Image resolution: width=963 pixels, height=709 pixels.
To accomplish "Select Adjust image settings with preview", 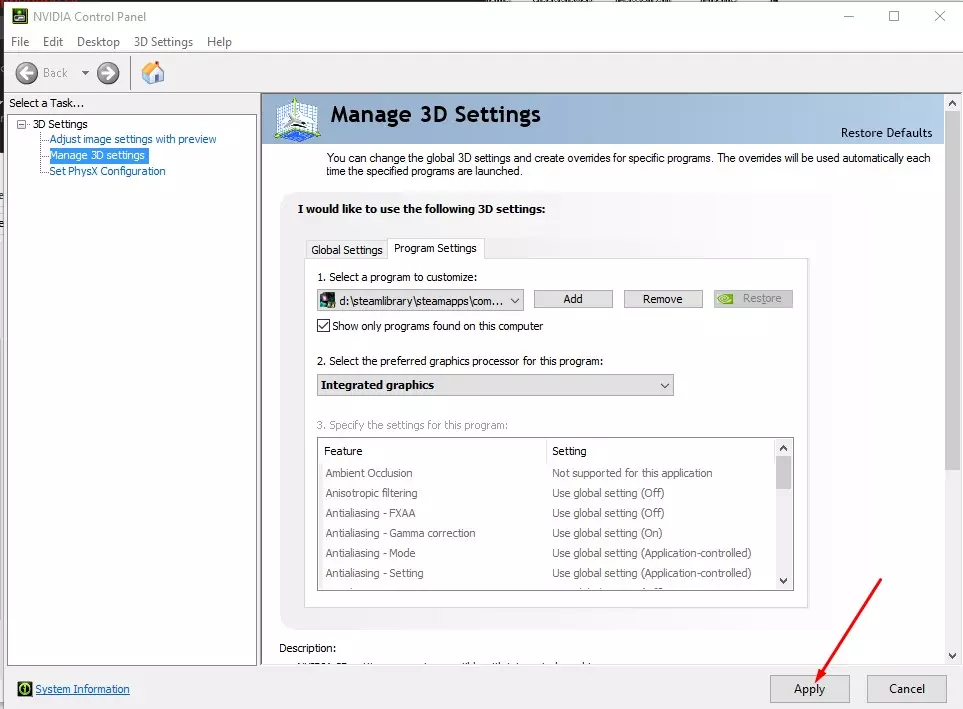I will [x=133, y=139].
